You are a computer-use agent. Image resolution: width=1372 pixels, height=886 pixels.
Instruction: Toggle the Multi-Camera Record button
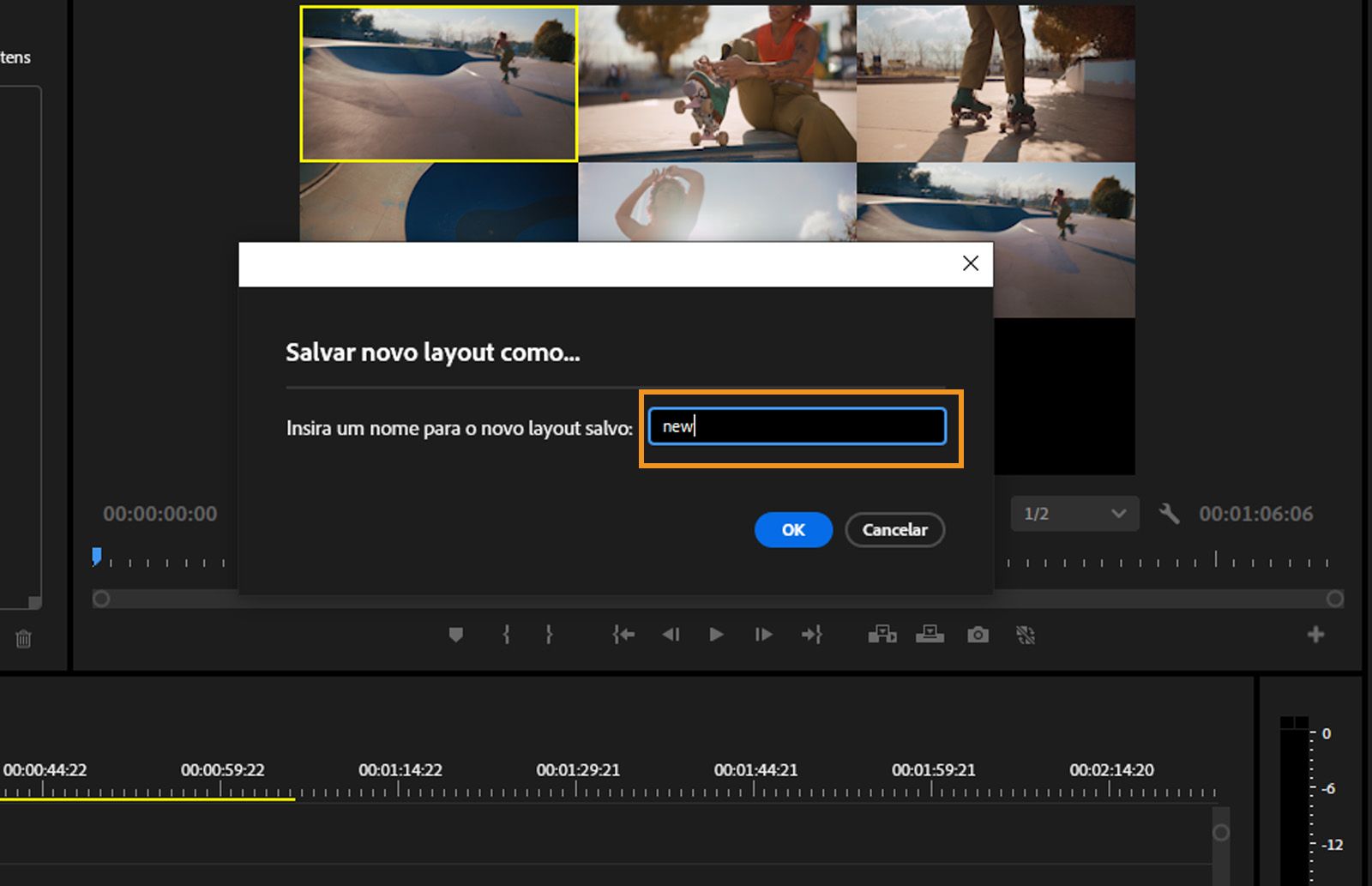click(x=1026, y=635)
